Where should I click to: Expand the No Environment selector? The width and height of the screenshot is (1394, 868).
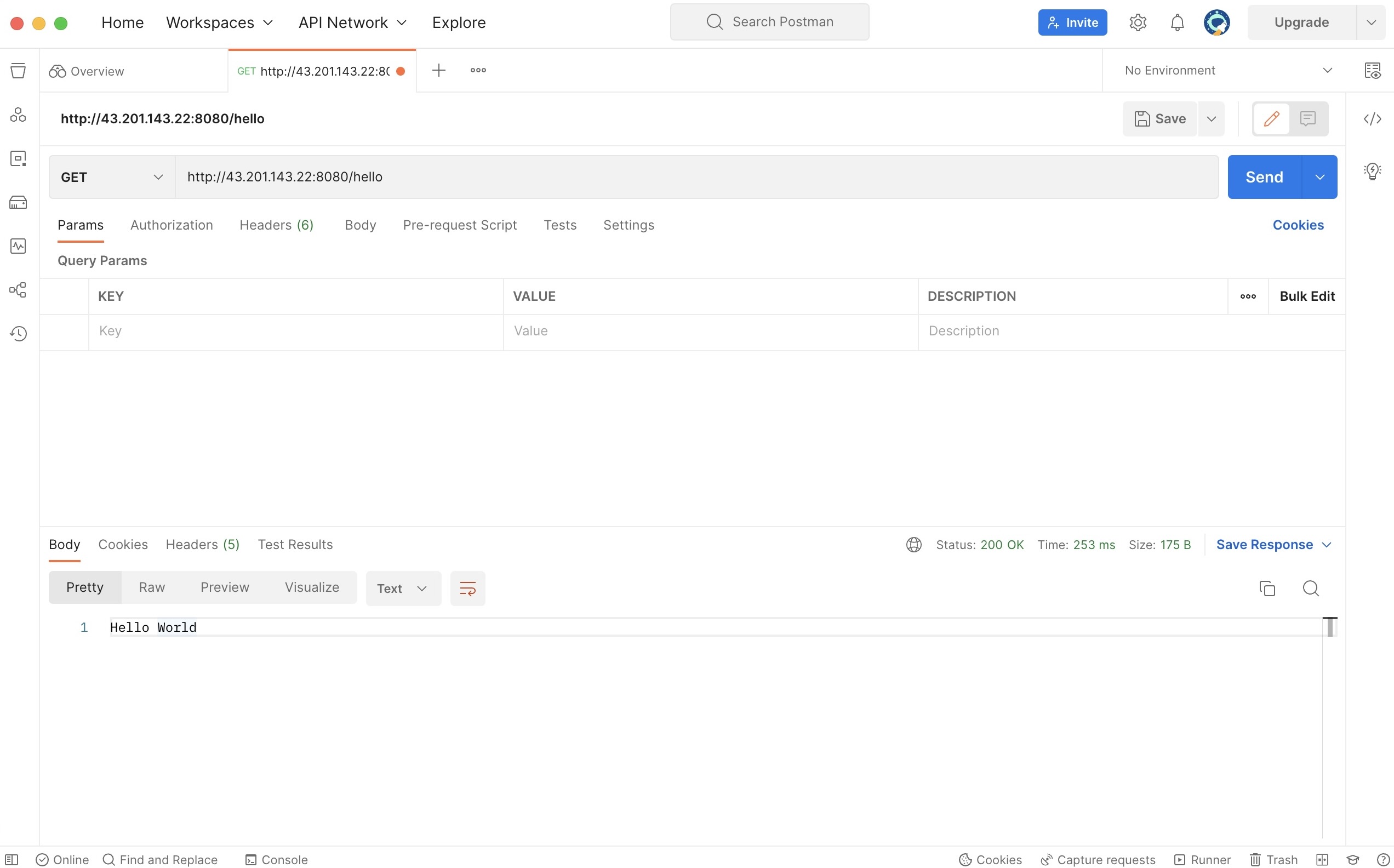[1227, 71]
